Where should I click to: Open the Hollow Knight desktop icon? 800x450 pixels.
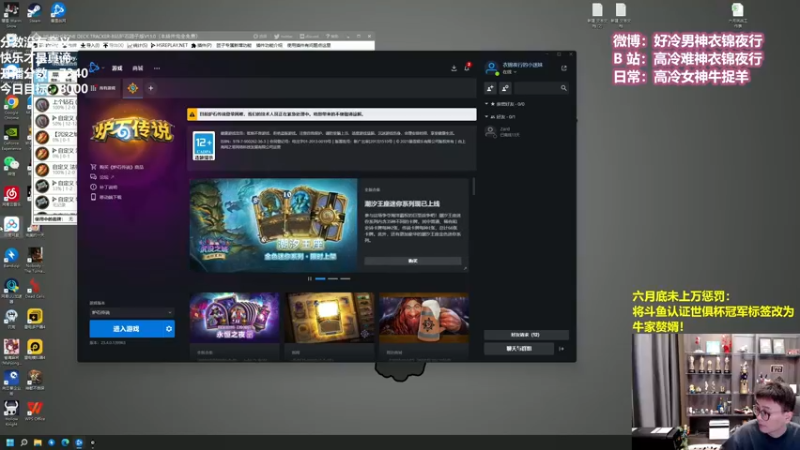click(x=11, y=412)
